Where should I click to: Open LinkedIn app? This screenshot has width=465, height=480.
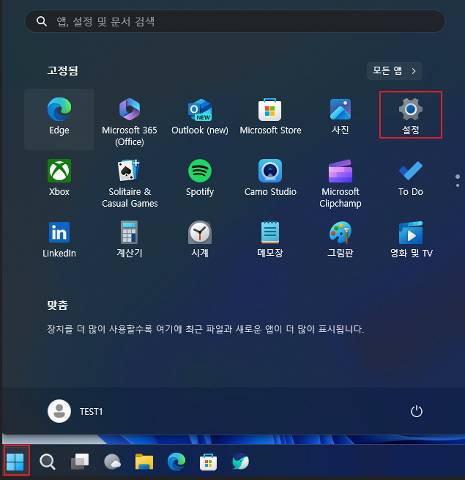(x=59, y=239)
